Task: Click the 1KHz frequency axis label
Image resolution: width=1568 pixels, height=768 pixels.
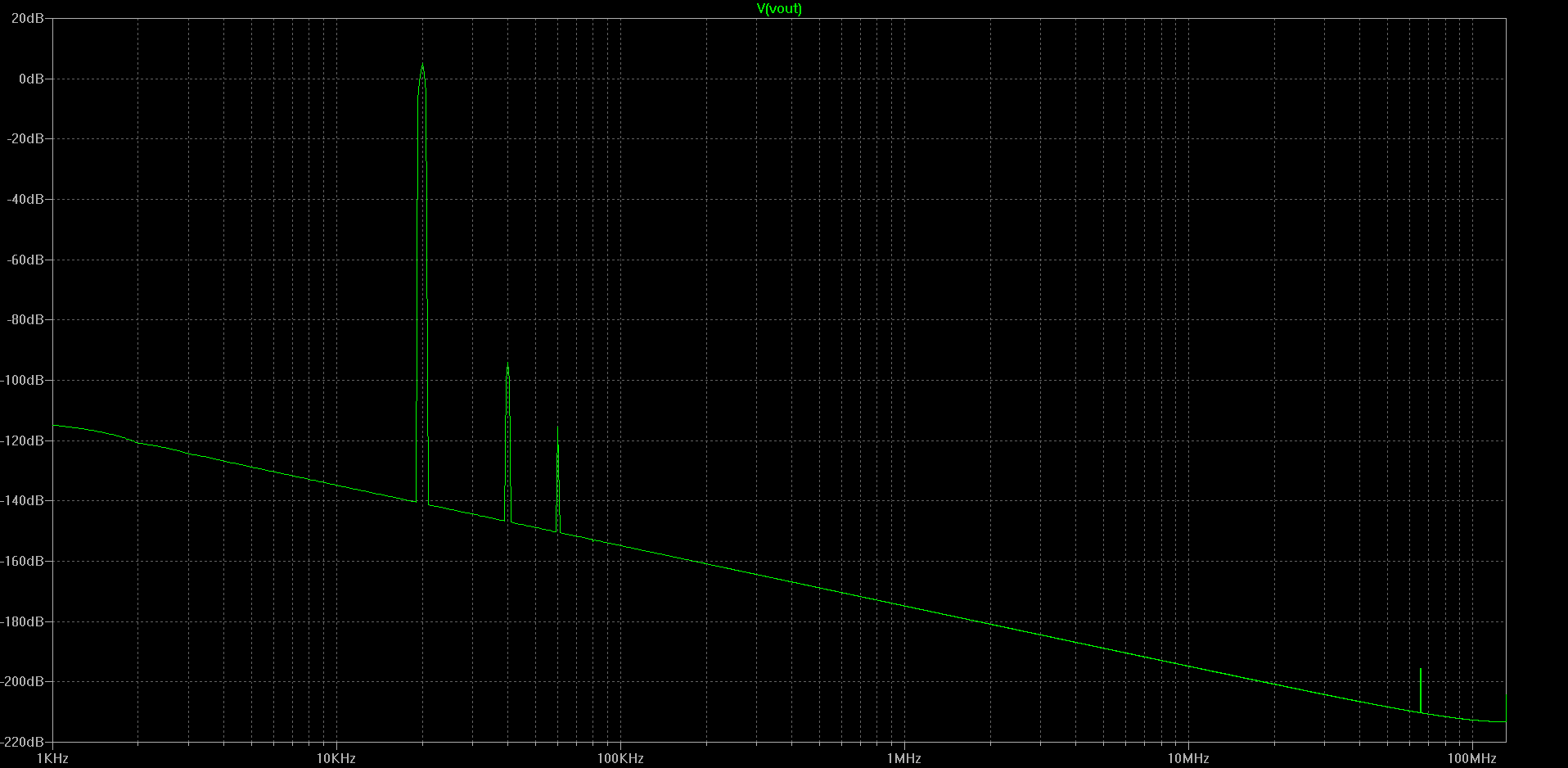Action: coord(52,759)
